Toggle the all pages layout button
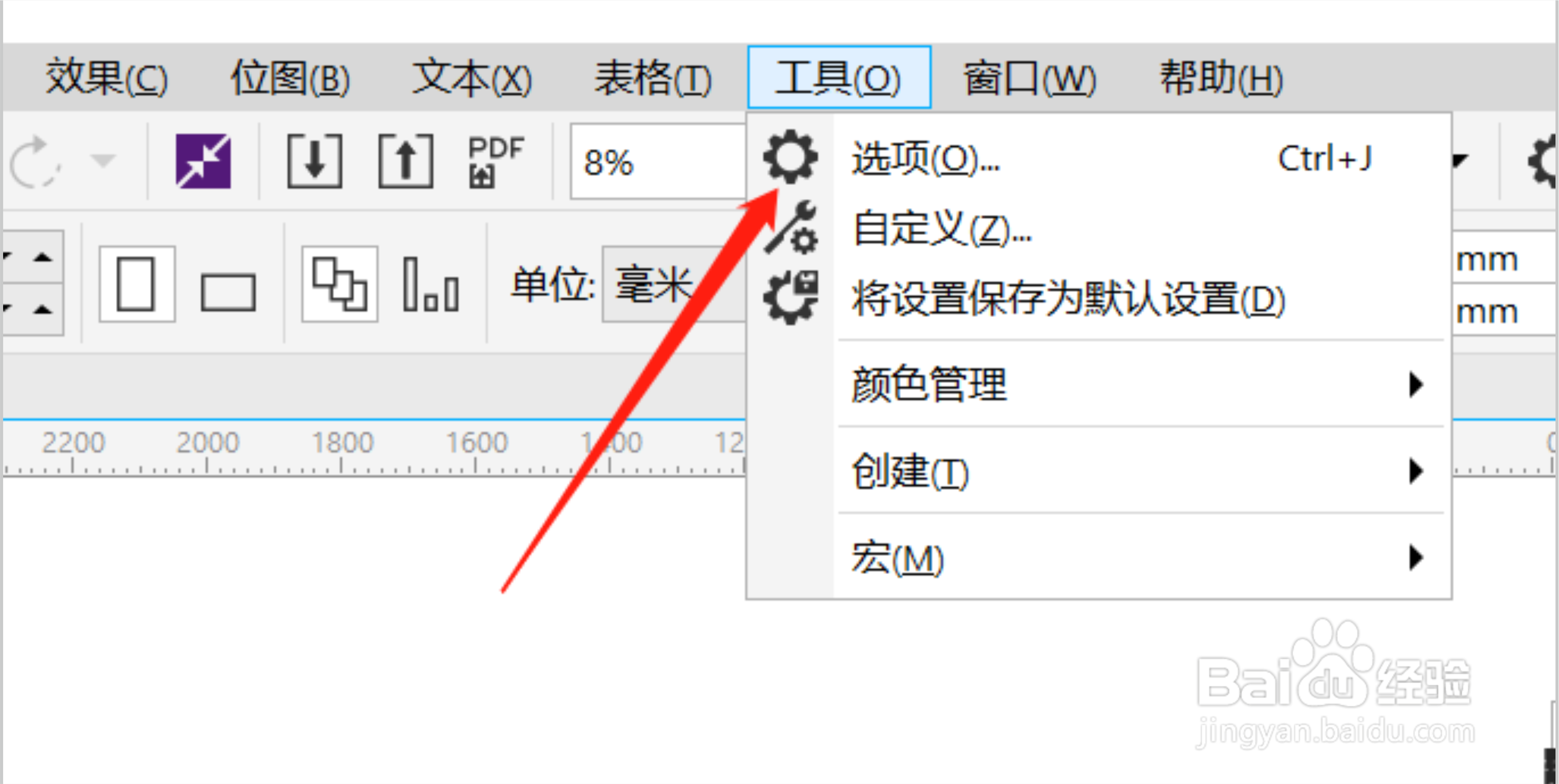 [x=340, y=284]
